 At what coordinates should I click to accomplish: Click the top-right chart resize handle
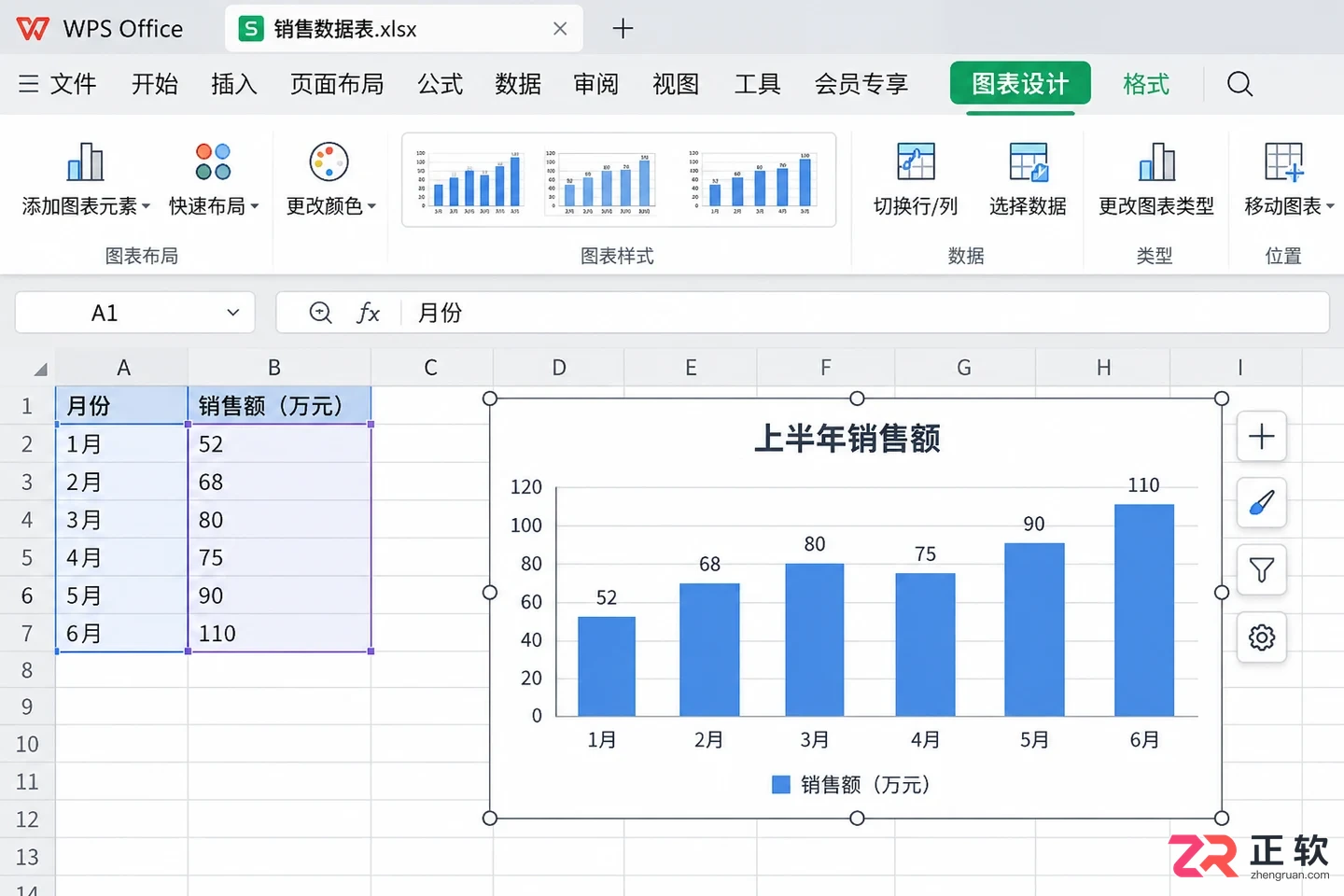(x=1222, y=399)
